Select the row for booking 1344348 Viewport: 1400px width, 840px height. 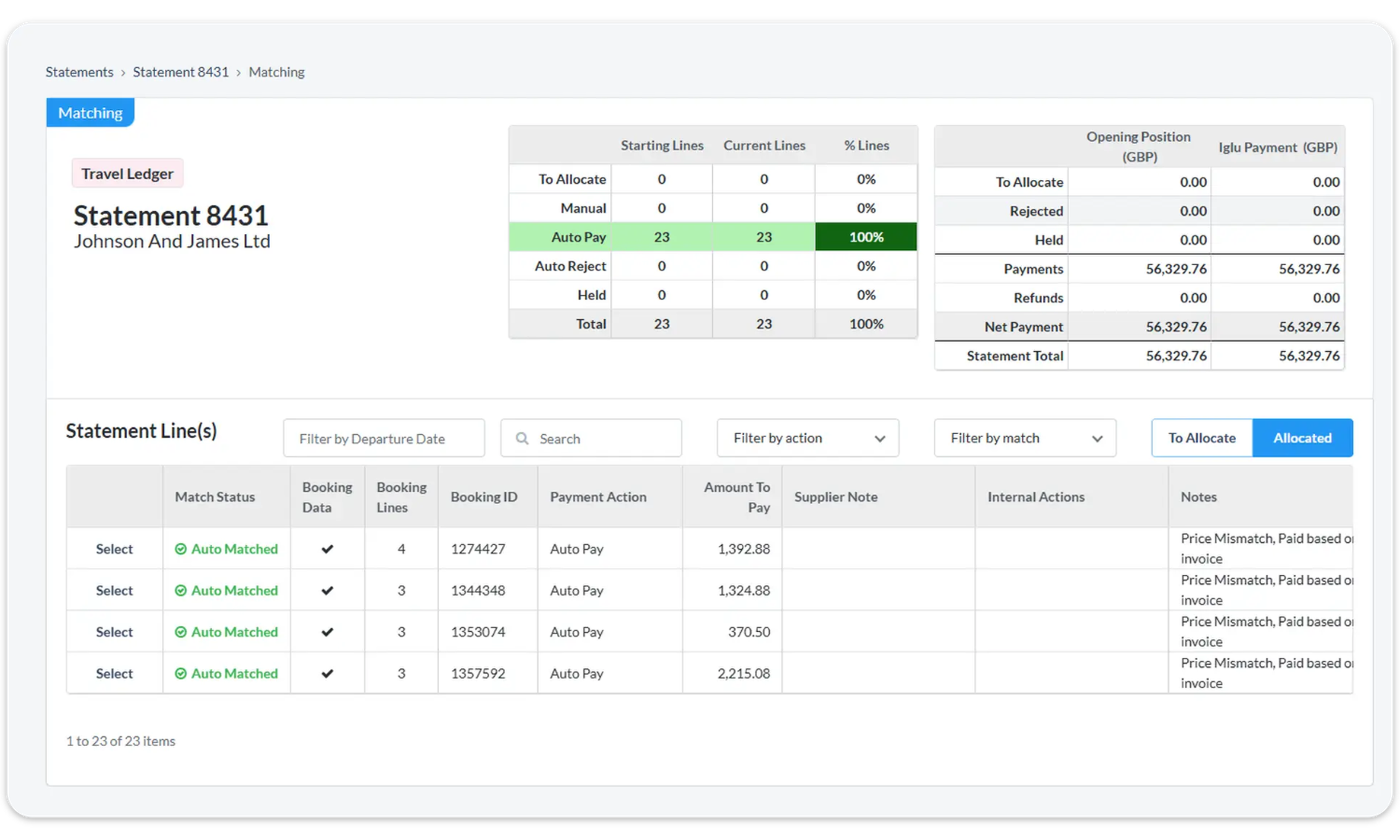[114, 590]
